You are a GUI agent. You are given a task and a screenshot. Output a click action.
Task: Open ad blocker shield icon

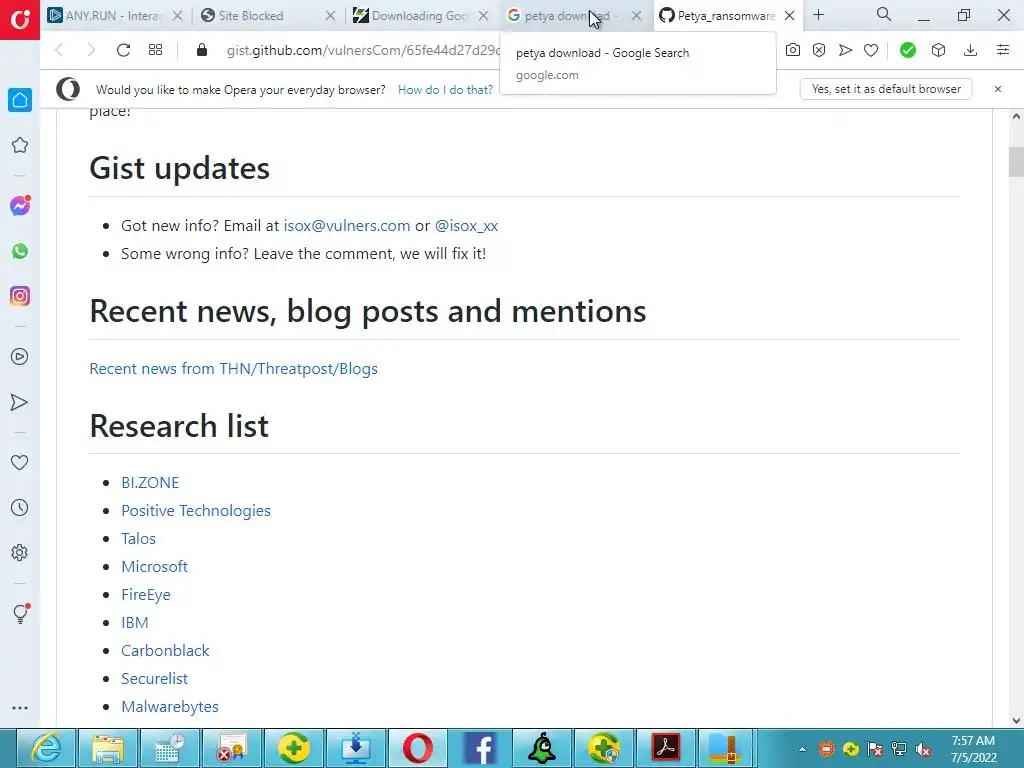pyautogui.click(x=819, y=50)
